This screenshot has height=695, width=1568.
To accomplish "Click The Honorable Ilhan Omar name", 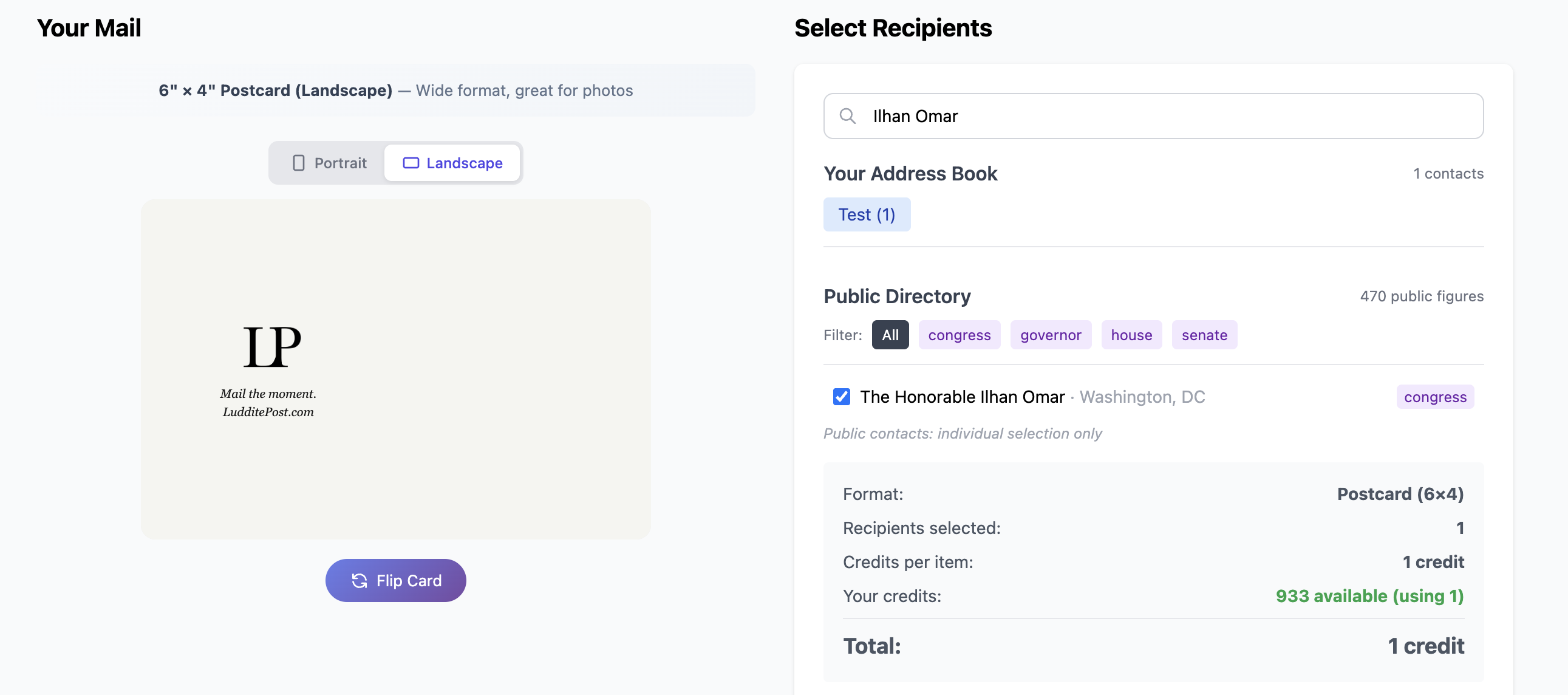I will click(x=962, y=397).
